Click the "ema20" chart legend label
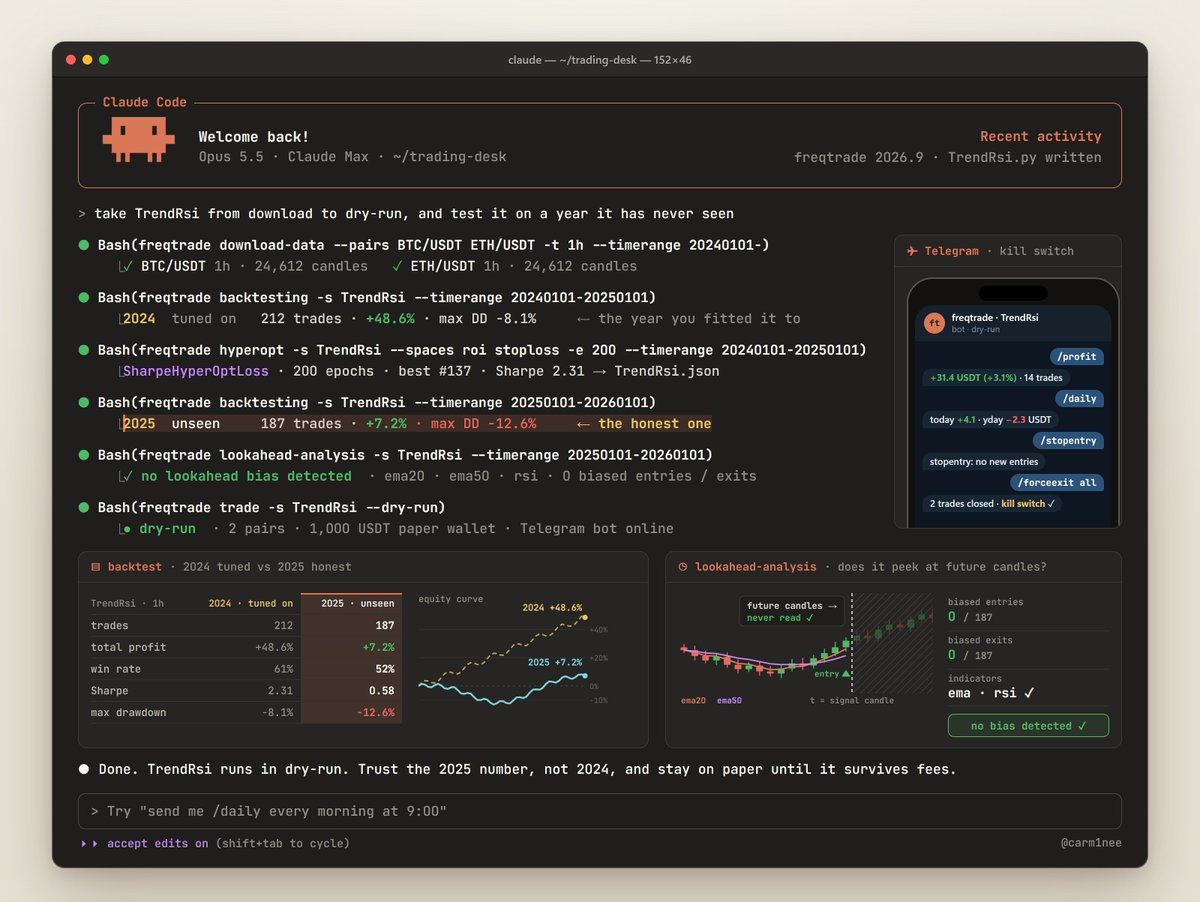Viewport: 1200px width, 902px height. (x=693, y=701)
